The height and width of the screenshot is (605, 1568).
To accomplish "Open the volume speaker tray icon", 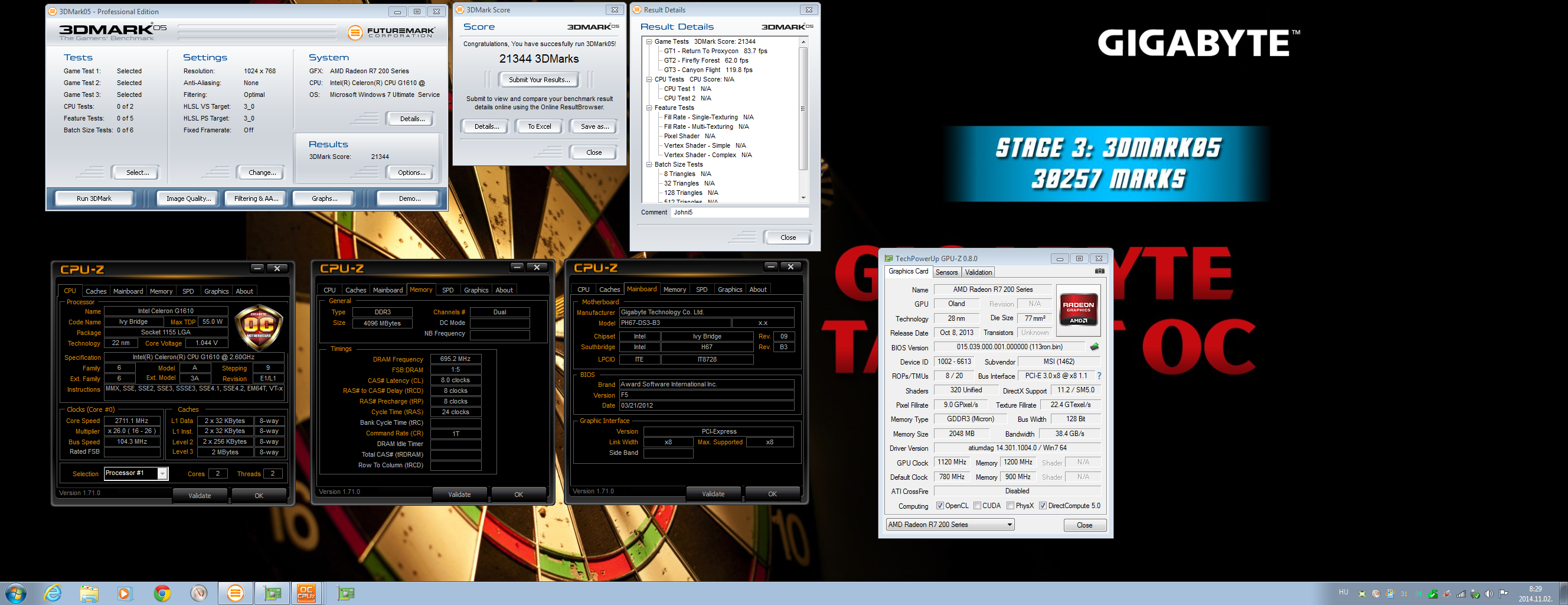I will click(1489, 594).
